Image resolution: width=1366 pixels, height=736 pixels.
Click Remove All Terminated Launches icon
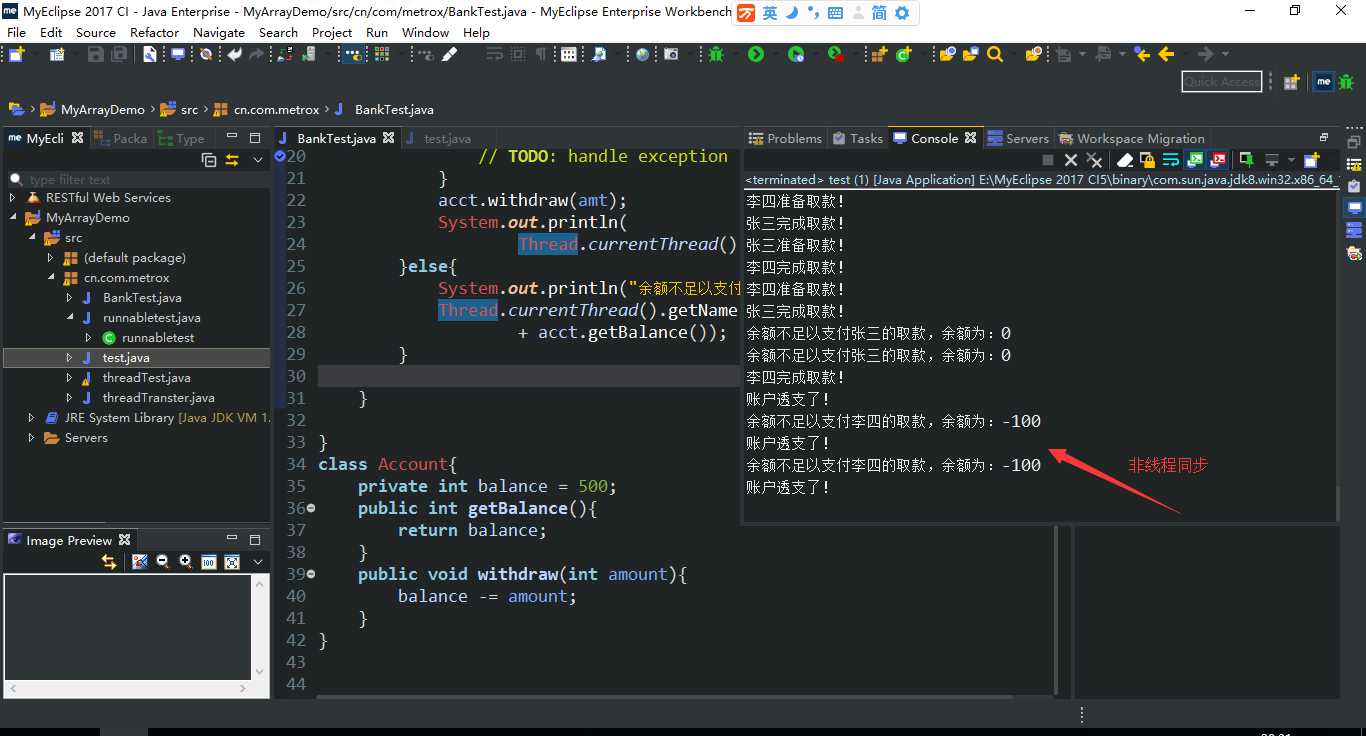(1094, 160)
